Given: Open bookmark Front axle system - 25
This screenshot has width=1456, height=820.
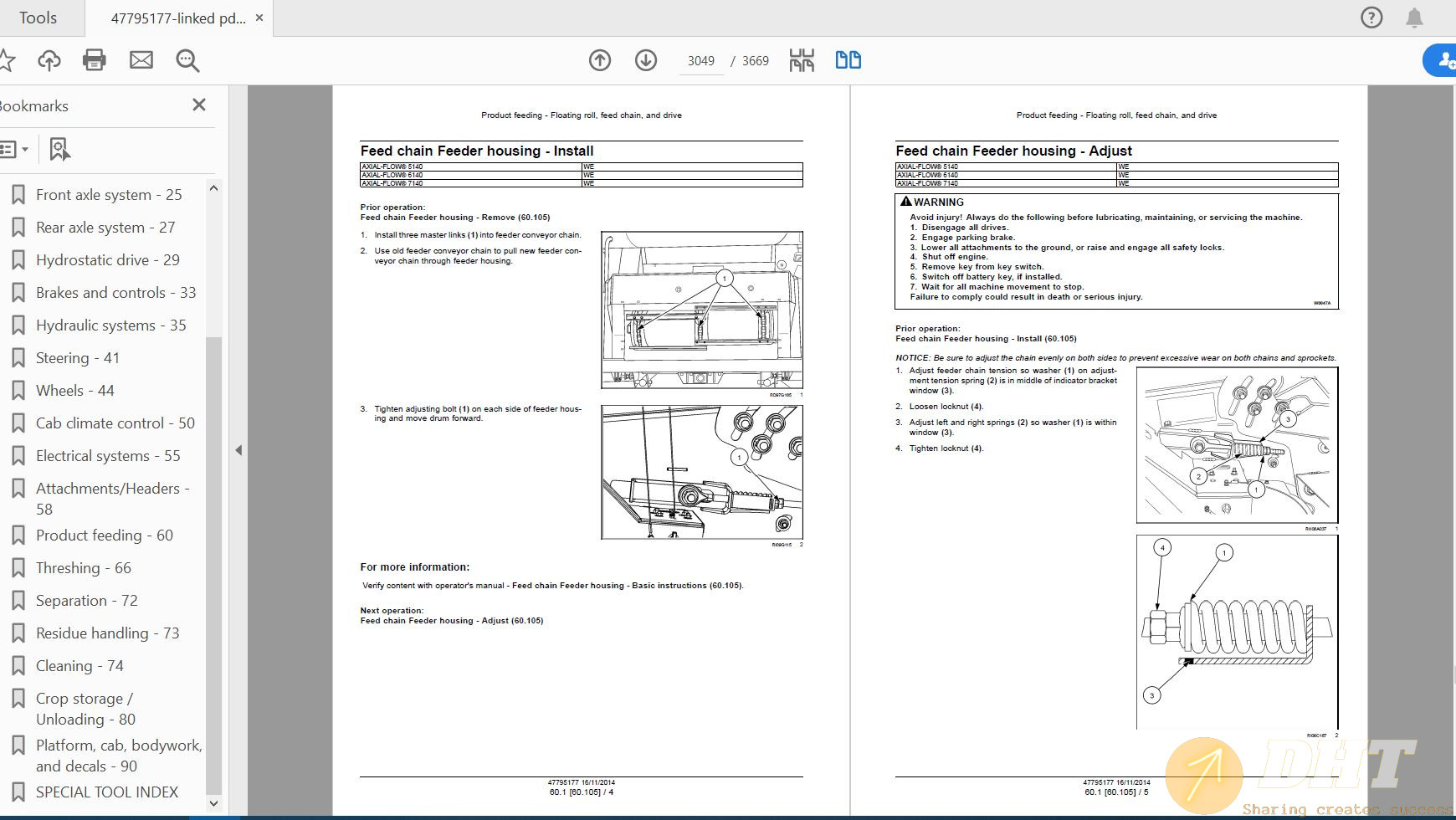Looking at the screenshot, I should (x=109, y=195).
